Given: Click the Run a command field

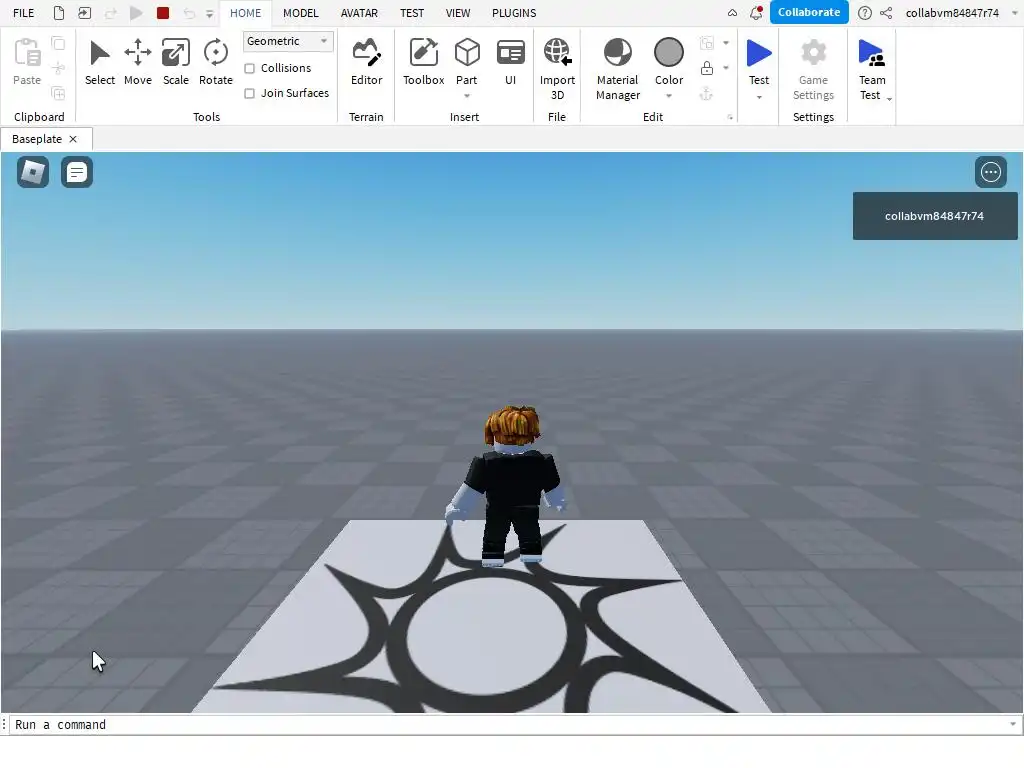Looking at the screenshot, I should tap(509, 725).
